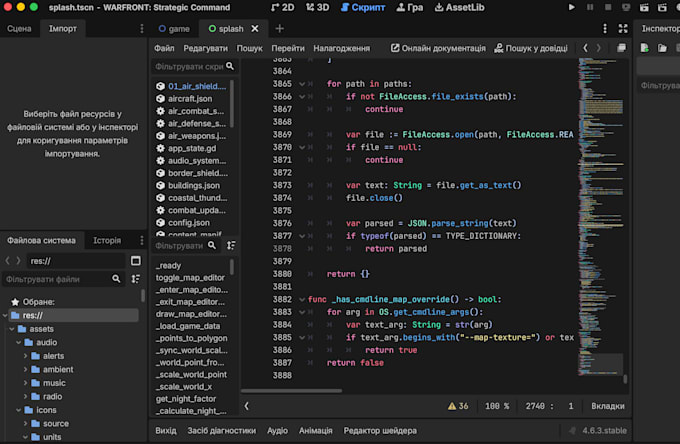Open the Перейти menu
Viewport: 680px width, 444px height.
[x=288, y=48]
